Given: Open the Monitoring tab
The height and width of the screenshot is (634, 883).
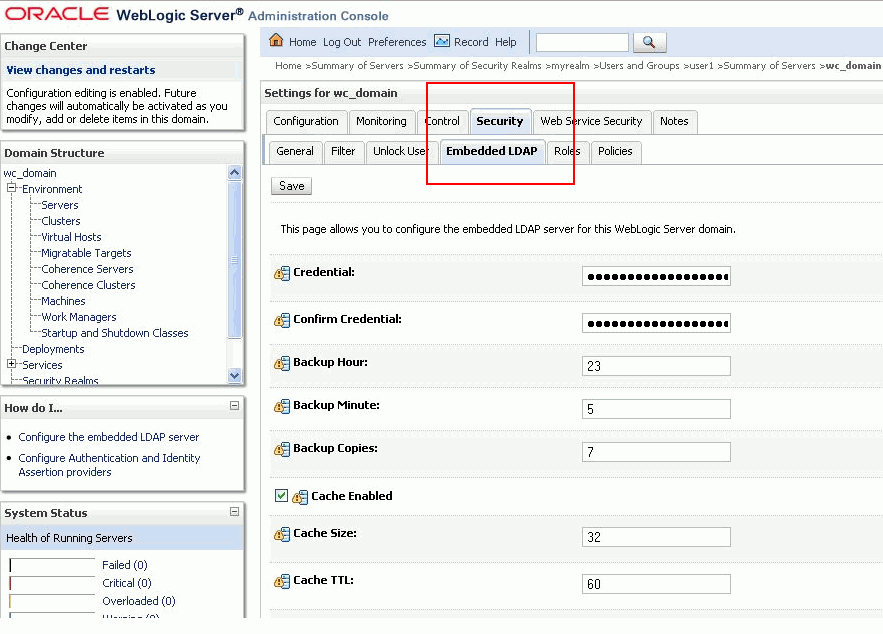Looking at the screenshot, I should click(381, 122).
